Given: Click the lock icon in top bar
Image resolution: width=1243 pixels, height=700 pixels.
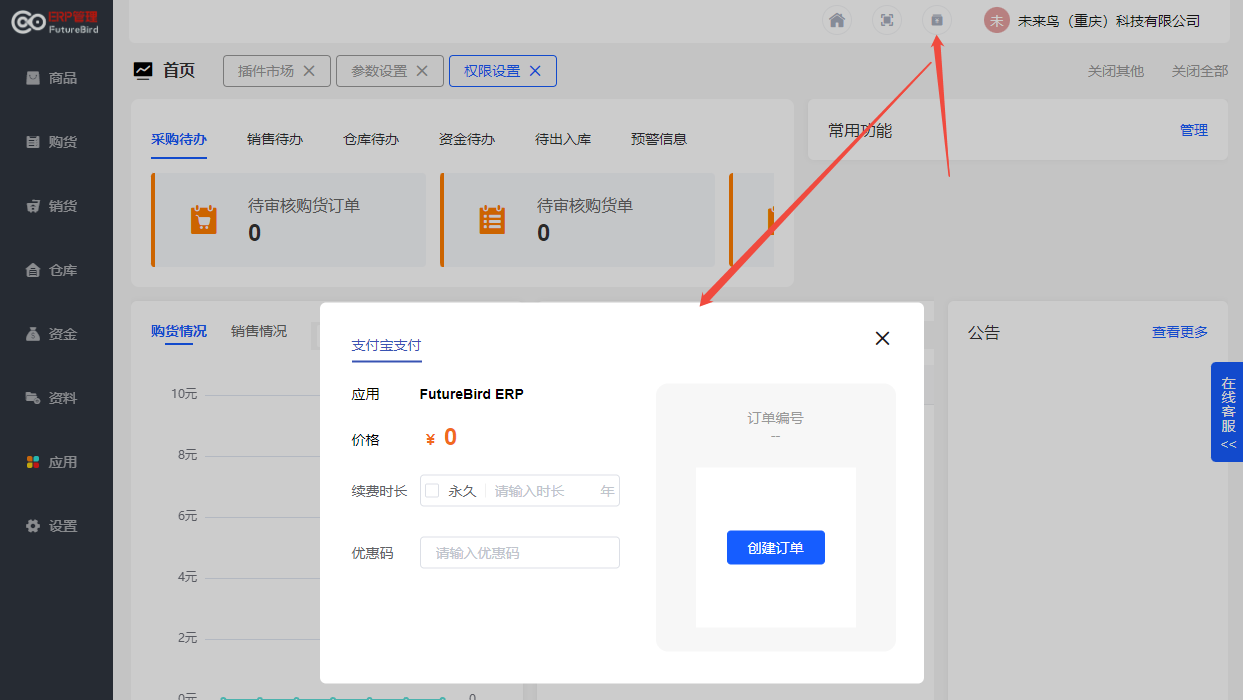Looking at the screenshot, I should tap(937, 20).
